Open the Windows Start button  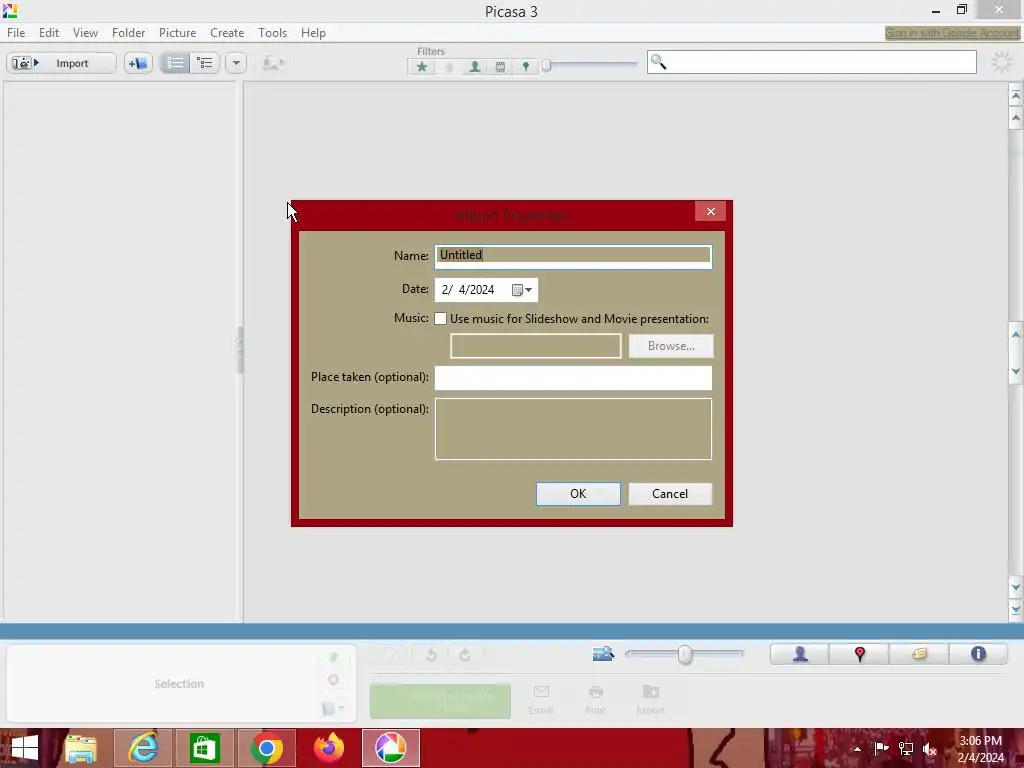pos(24,748)
